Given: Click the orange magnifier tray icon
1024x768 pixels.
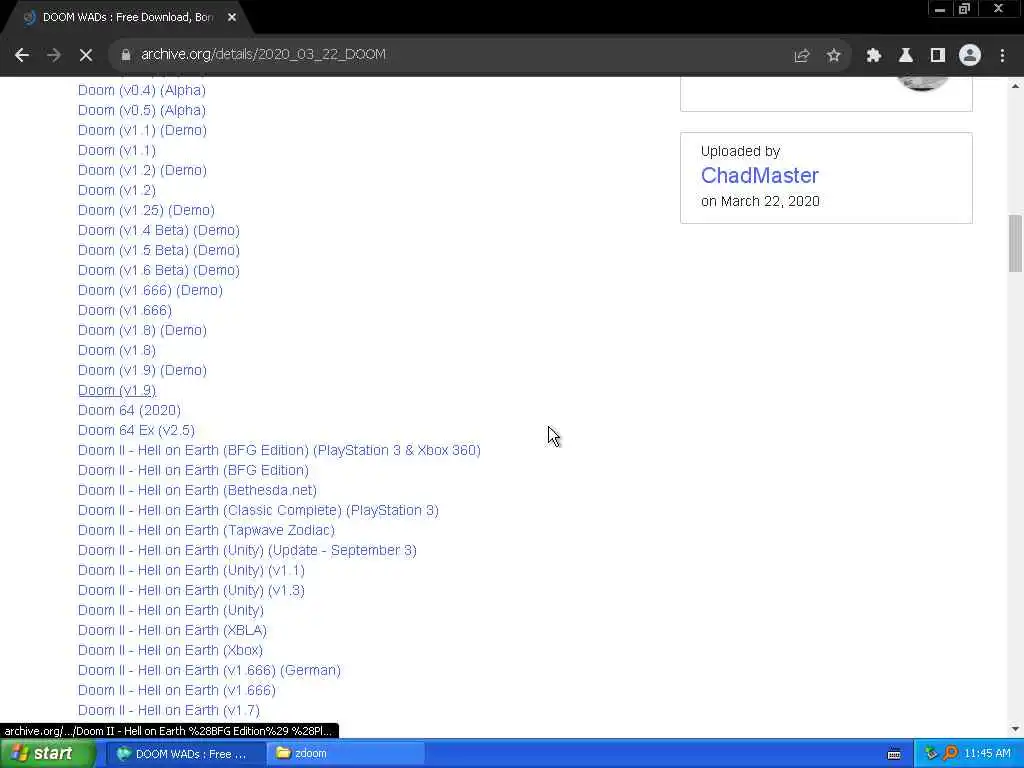Looking at the screenshot, I should tap(950, 754).
